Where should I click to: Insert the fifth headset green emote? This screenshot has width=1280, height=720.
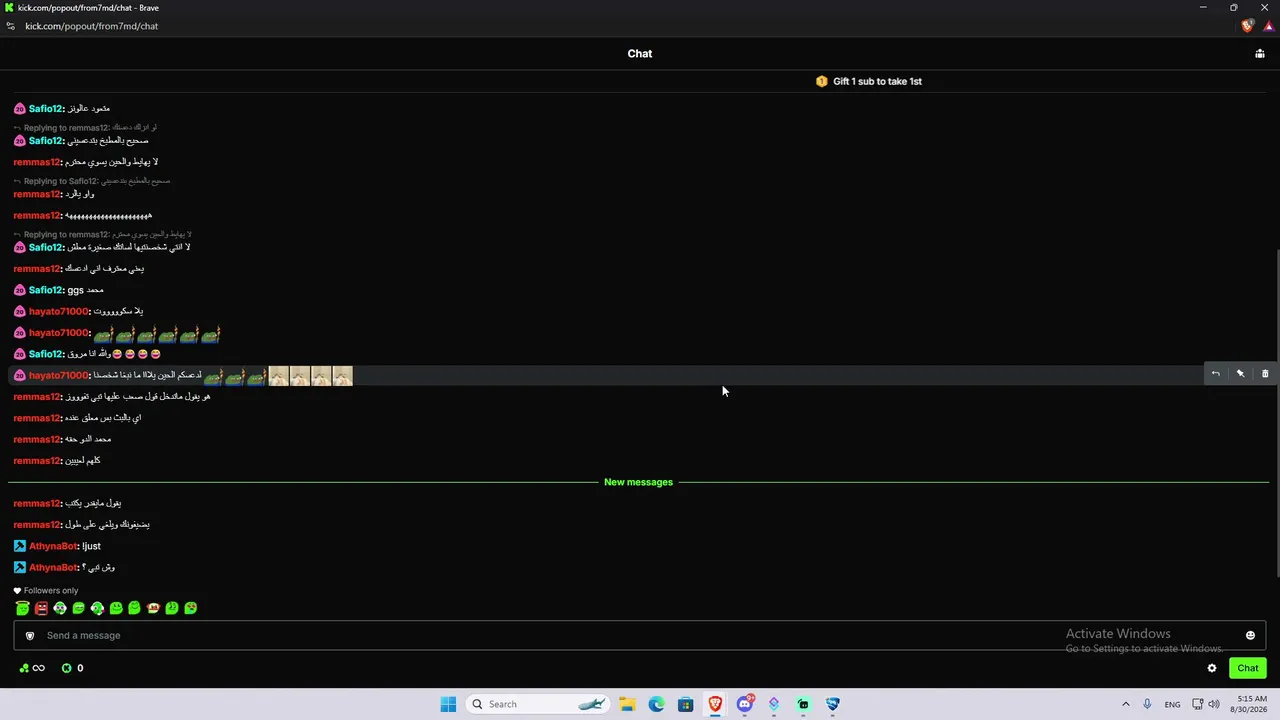point(97,608)
